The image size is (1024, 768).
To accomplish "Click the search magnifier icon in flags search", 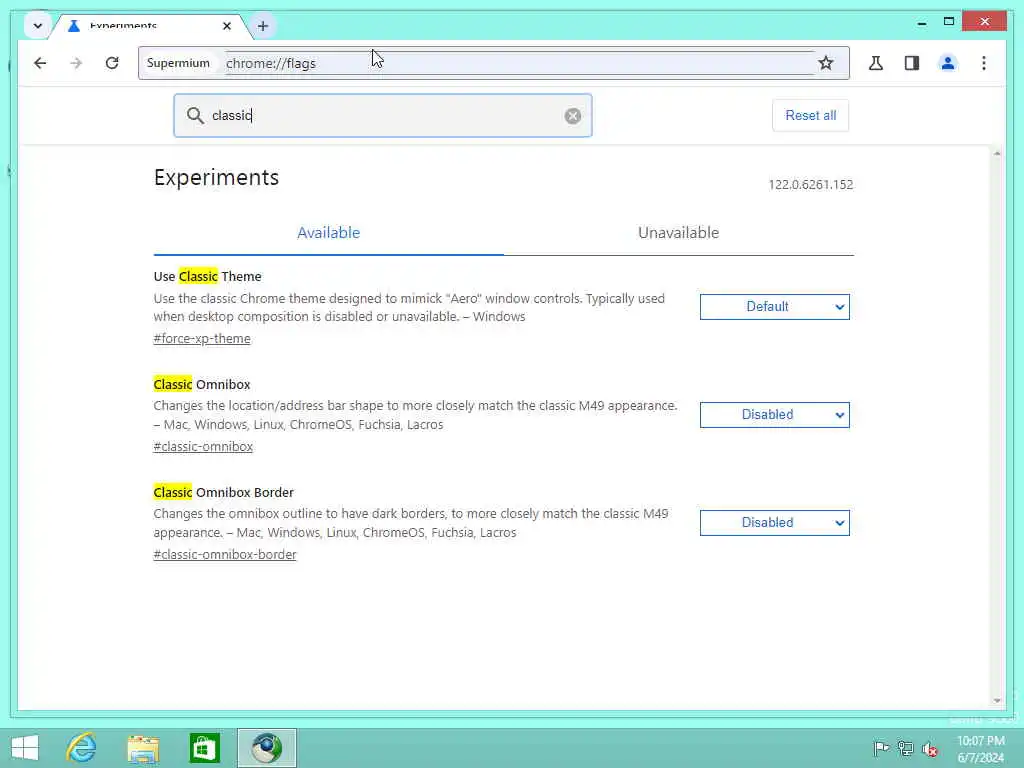I will click(x=195, y=116).
